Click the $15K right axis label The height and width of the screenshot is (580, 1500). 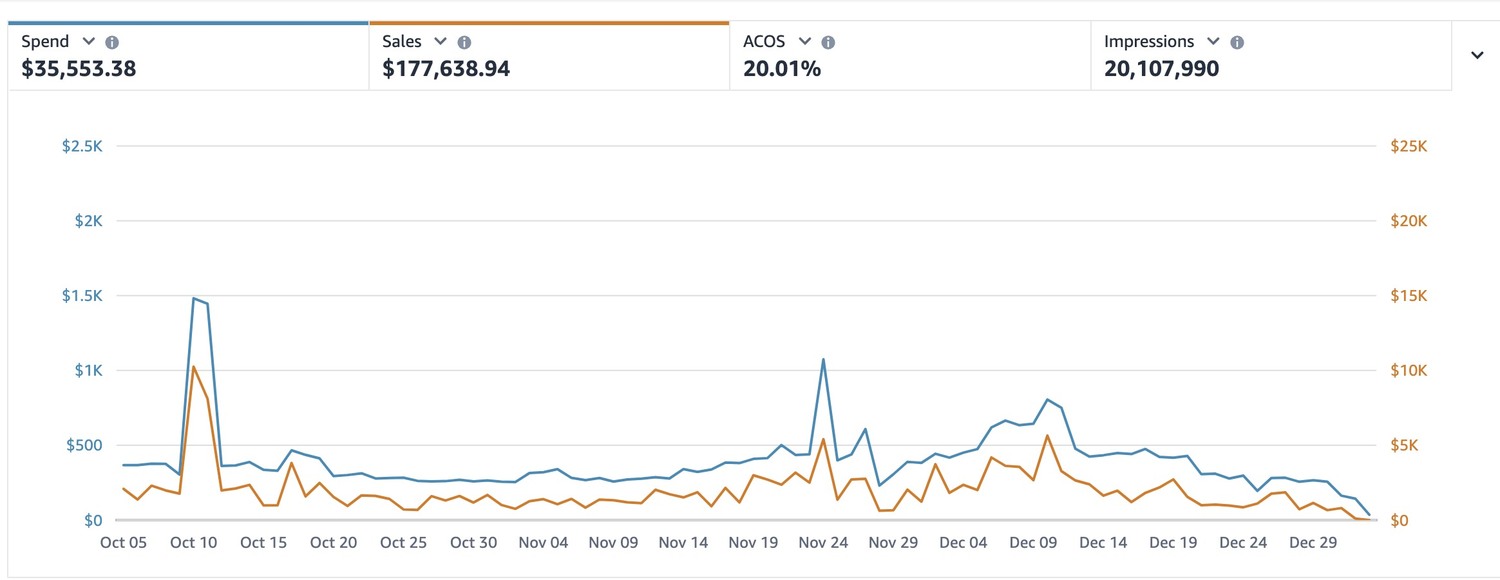point(1409,296)
